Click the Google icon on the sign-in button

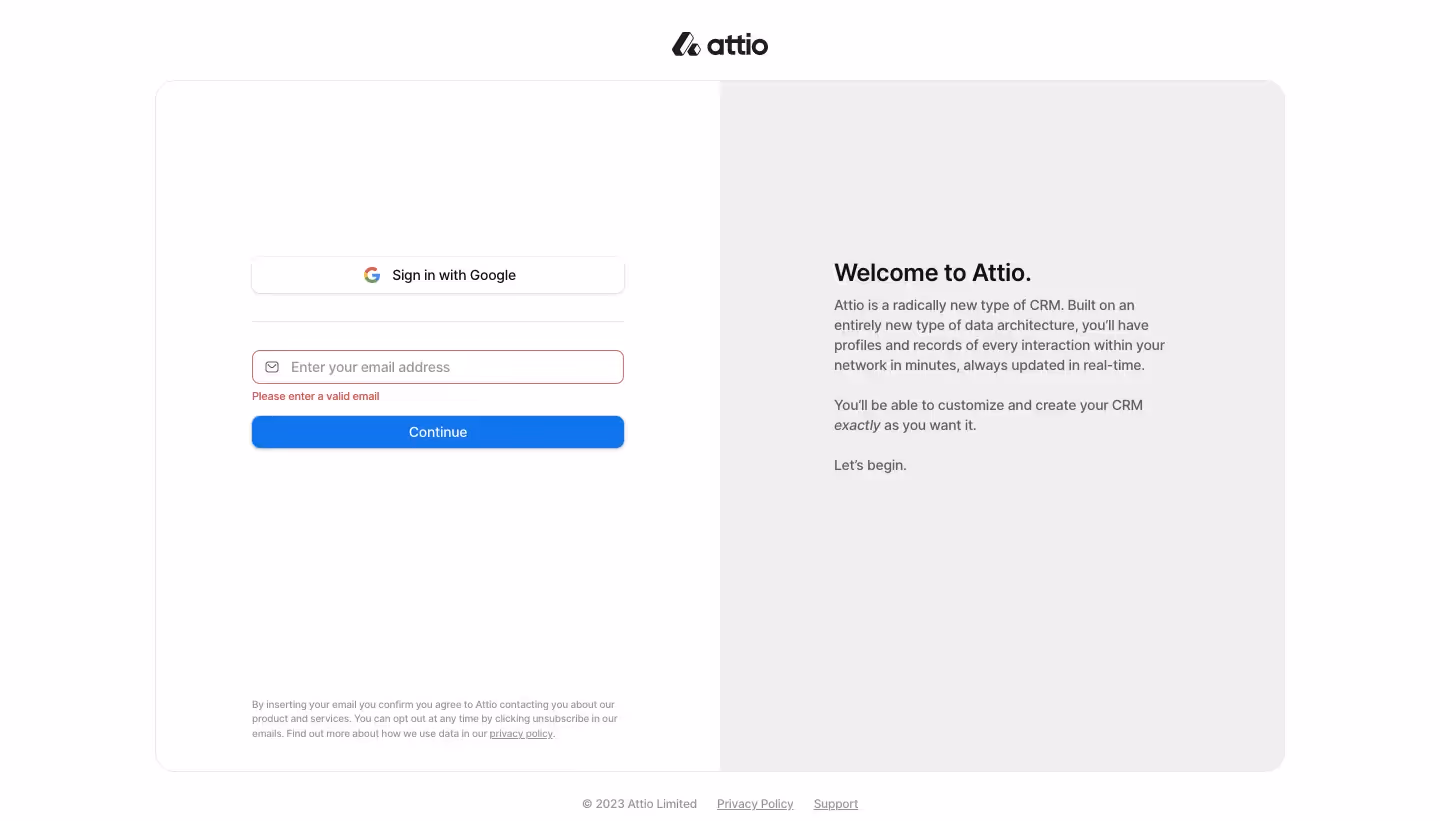pyautogui.click(x=371, y=274)
